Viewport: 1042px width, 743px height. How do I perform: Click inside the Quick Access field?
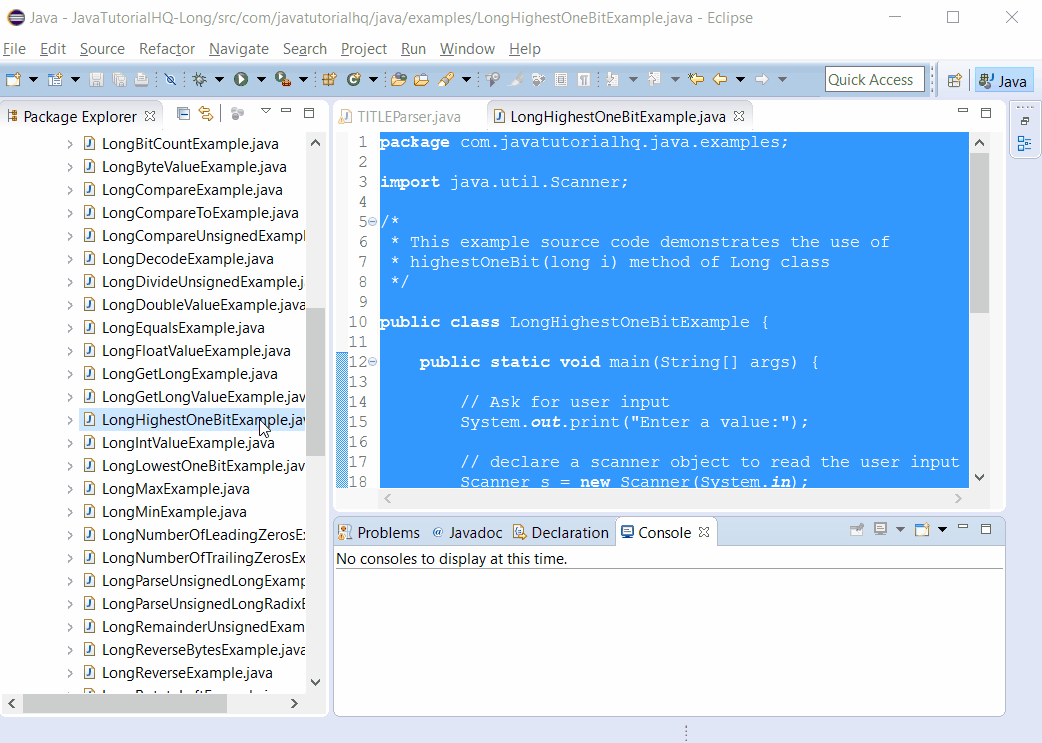(x=875, y=78)
